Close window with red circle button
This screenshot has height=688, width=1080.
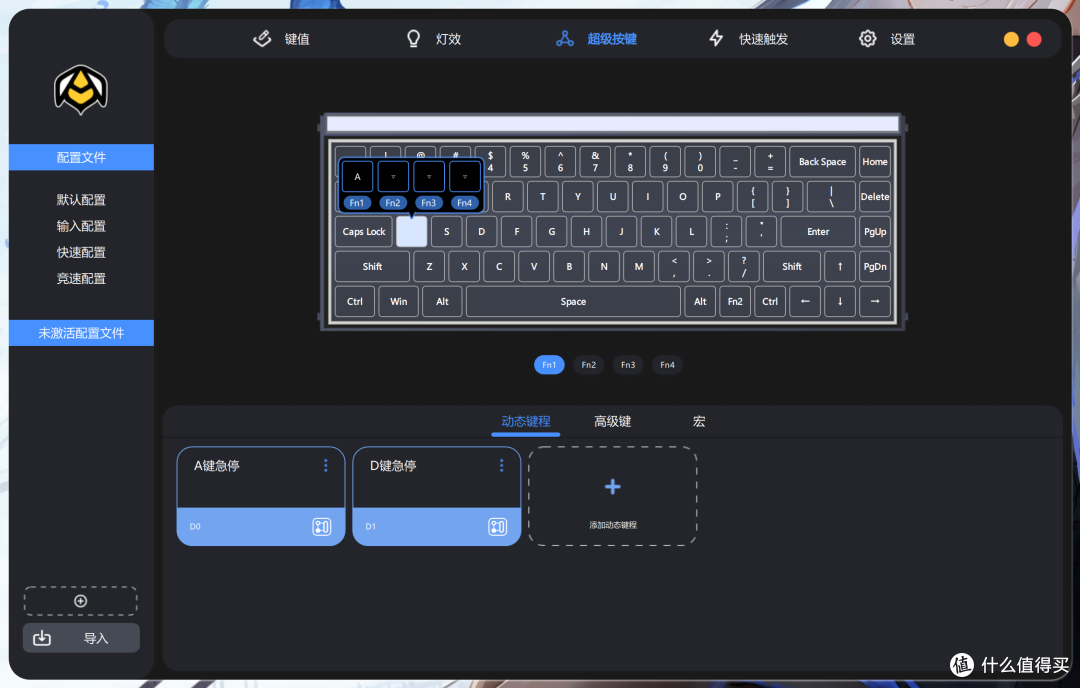tap(1033, 39)
